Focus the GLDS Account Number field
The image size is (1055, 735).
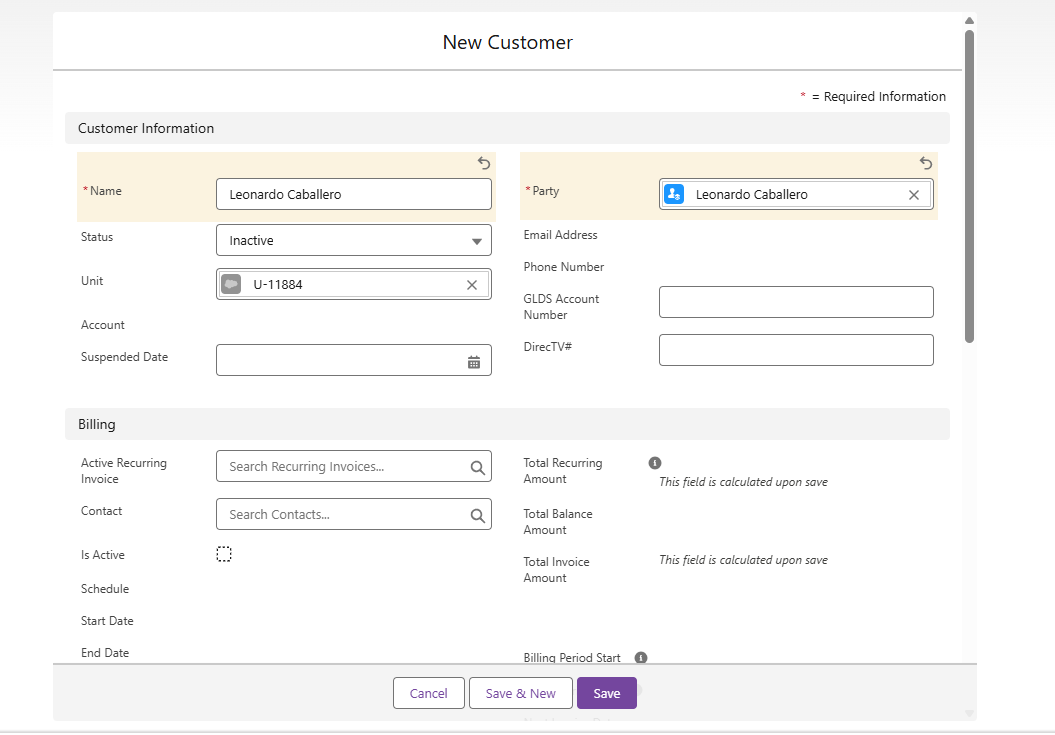point(797,302)
